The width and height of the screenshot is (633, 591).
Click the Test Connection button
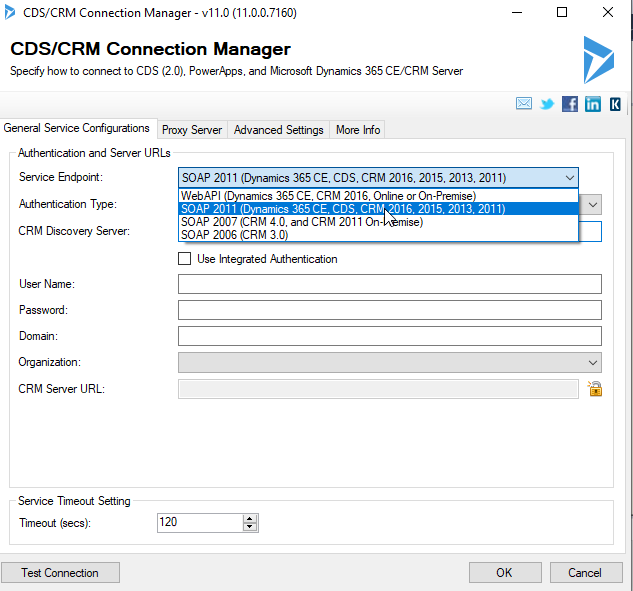(x=60, y=572)
